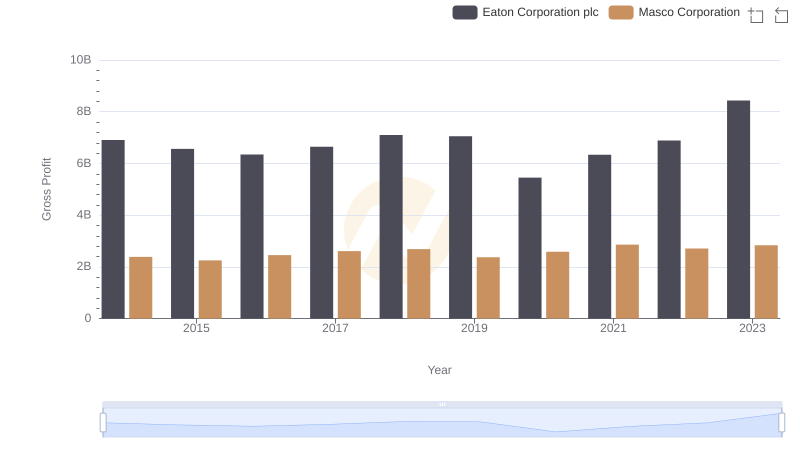Viewport: 800px width, 461px height.
Task: Click the 4B y-axis label
Action: [84, 215]
